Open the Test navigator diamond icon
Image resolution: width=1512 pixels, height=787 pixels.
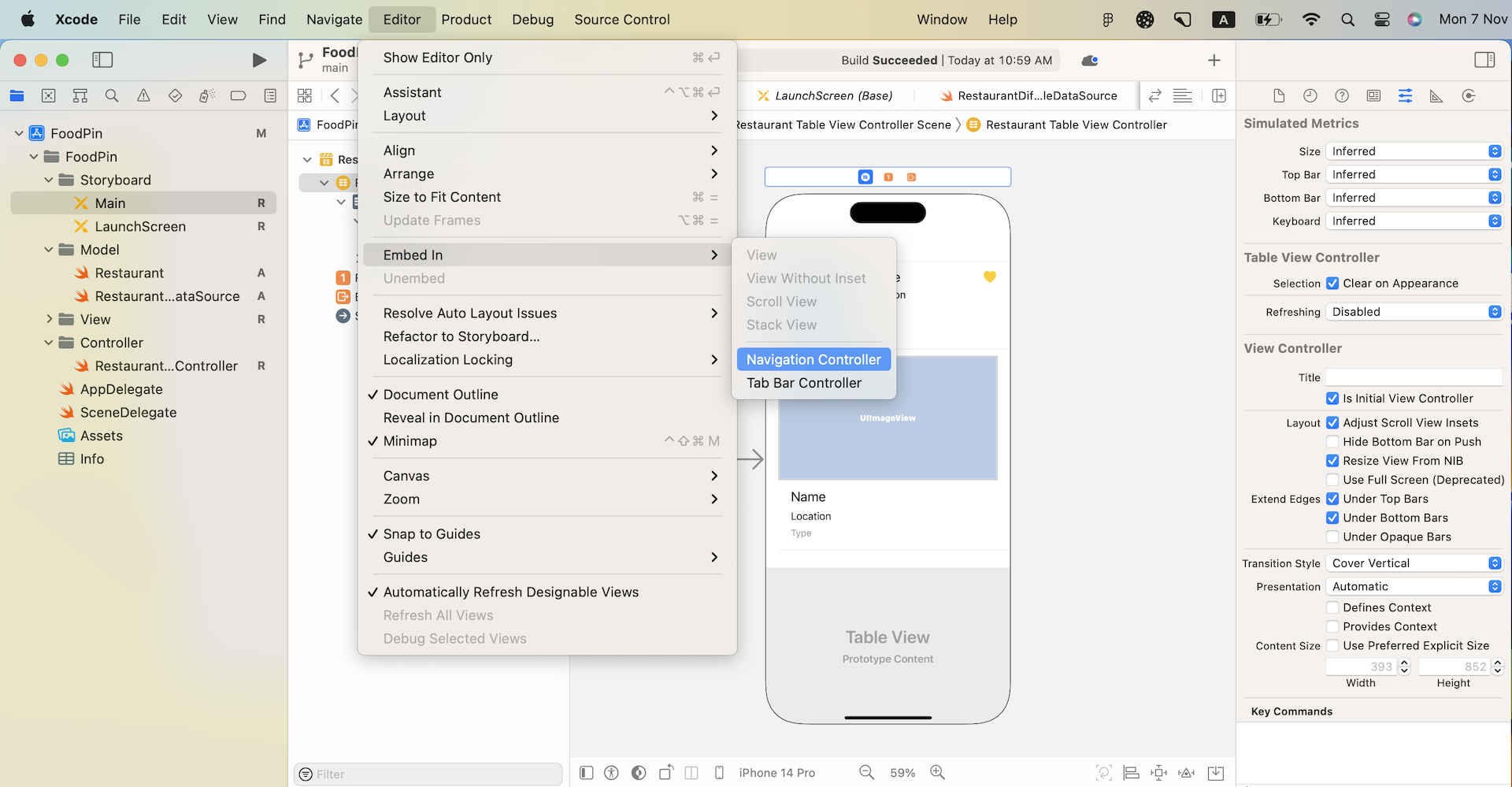[175, 95]
